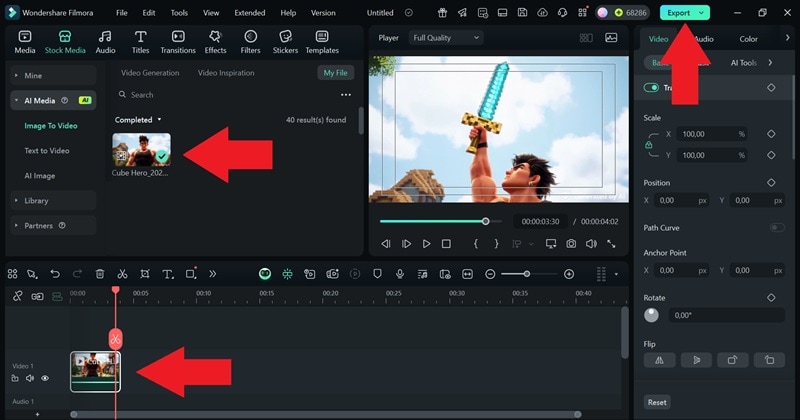The height and width of the screenshot is (420, 800).
Task: Click the marker shield icon
Action: 378,274
